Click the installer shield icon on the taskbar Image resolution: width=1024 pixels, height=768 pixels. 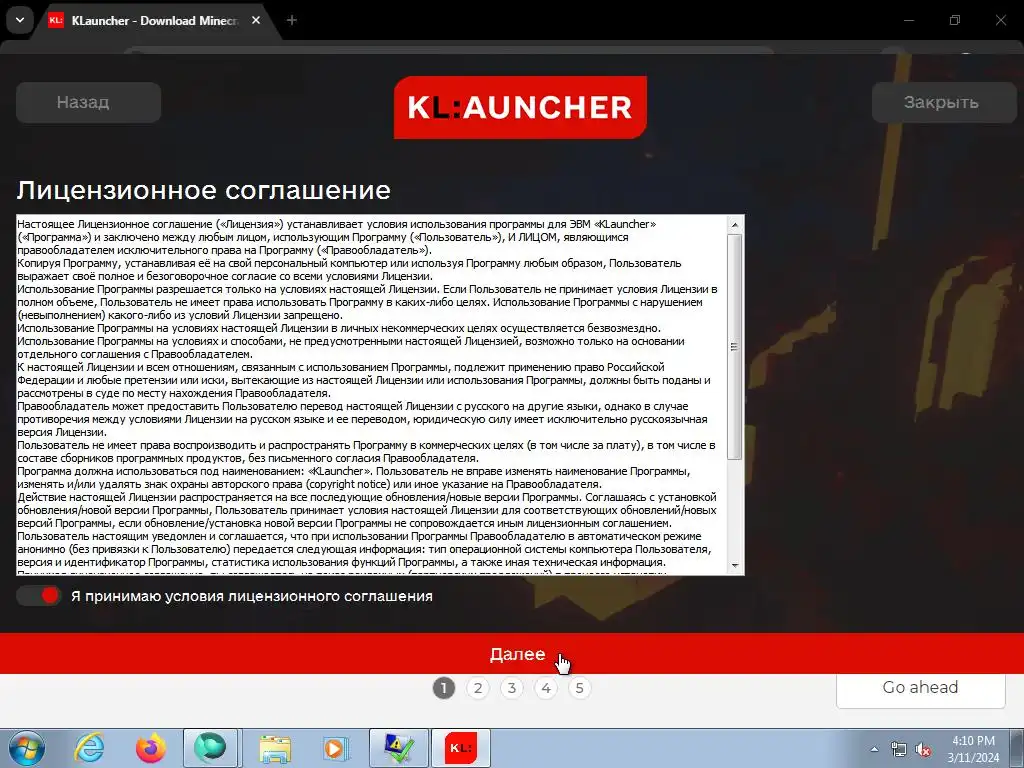399,748
